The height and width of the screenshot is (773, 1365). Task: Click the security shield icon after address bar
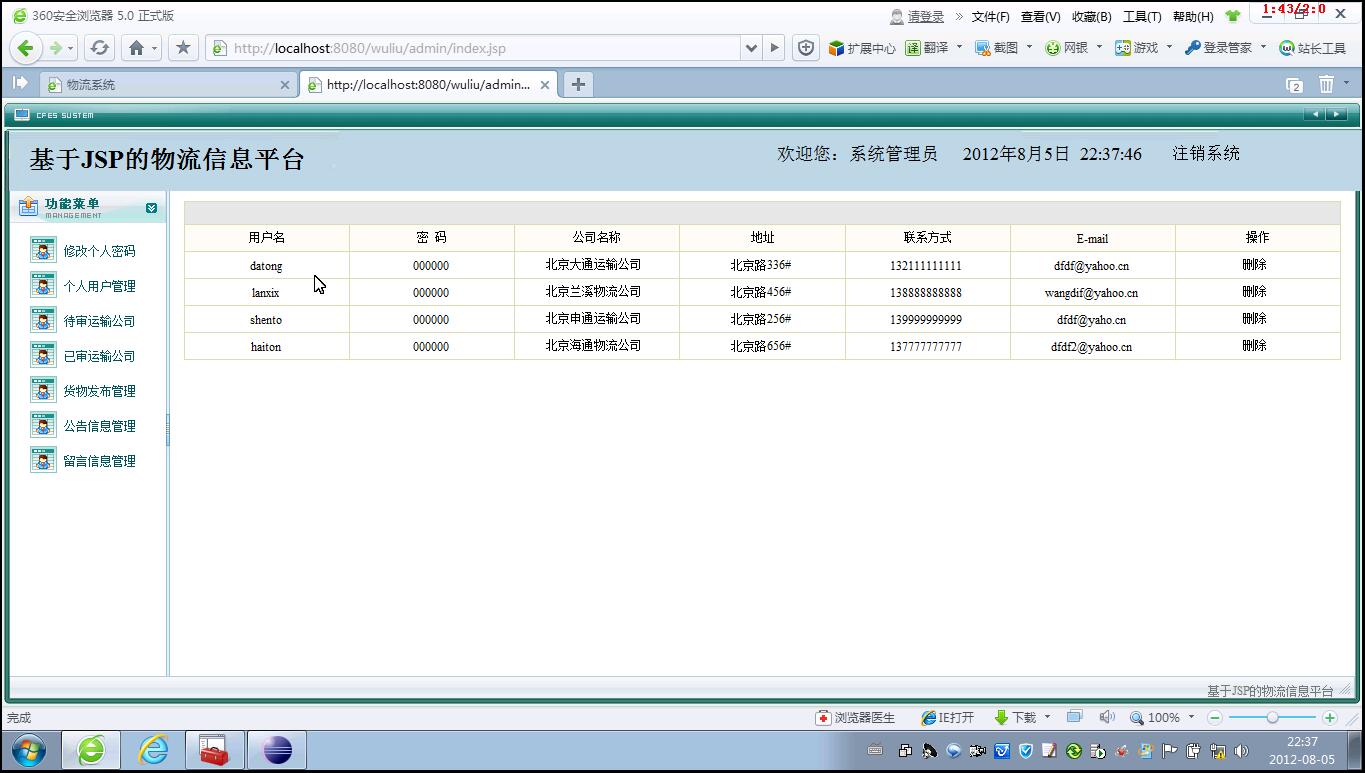pyautogui.click(x=806, y=48)
